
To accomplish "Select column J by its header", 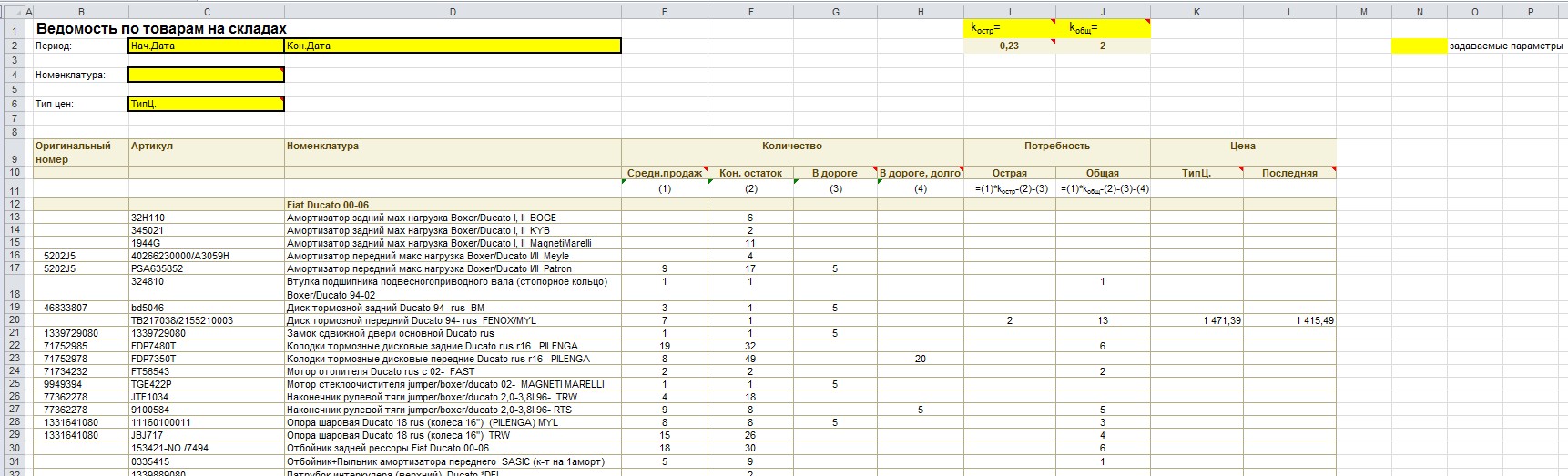I will (1103, 12).
